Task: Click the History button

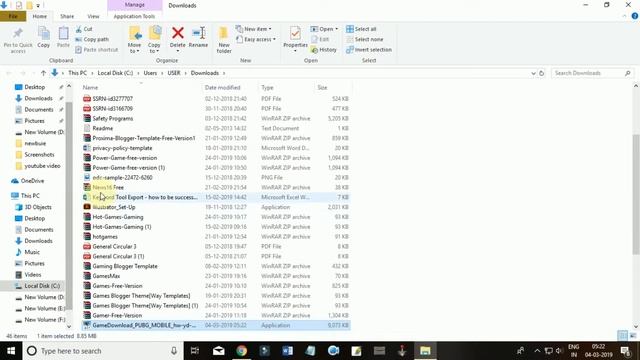Action: point(324,50)
